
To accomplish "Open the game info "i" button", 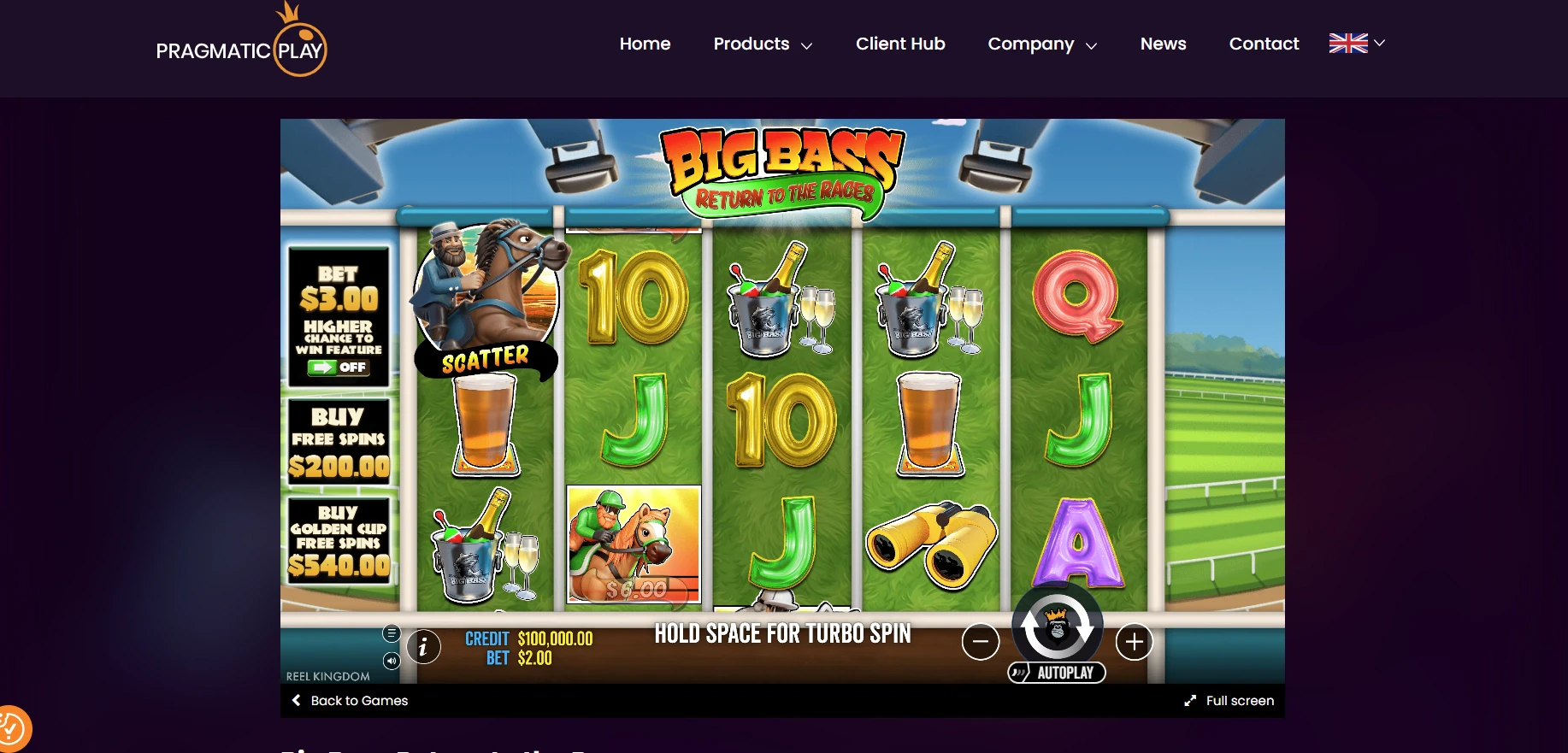I will pos(423,647).
